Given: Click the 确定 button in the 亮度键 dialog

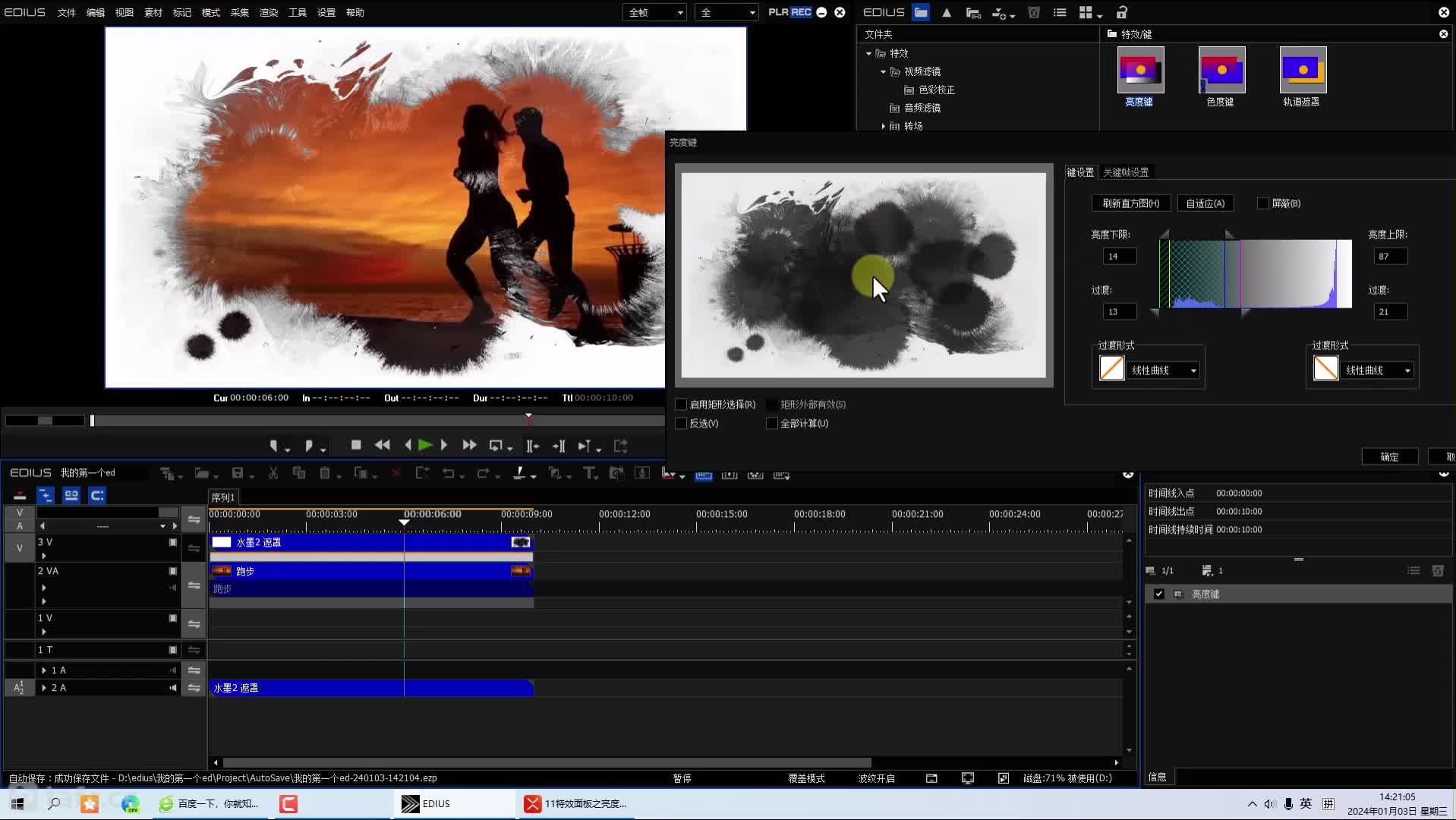Looking at the screenshot, I should click(1389, 456).
